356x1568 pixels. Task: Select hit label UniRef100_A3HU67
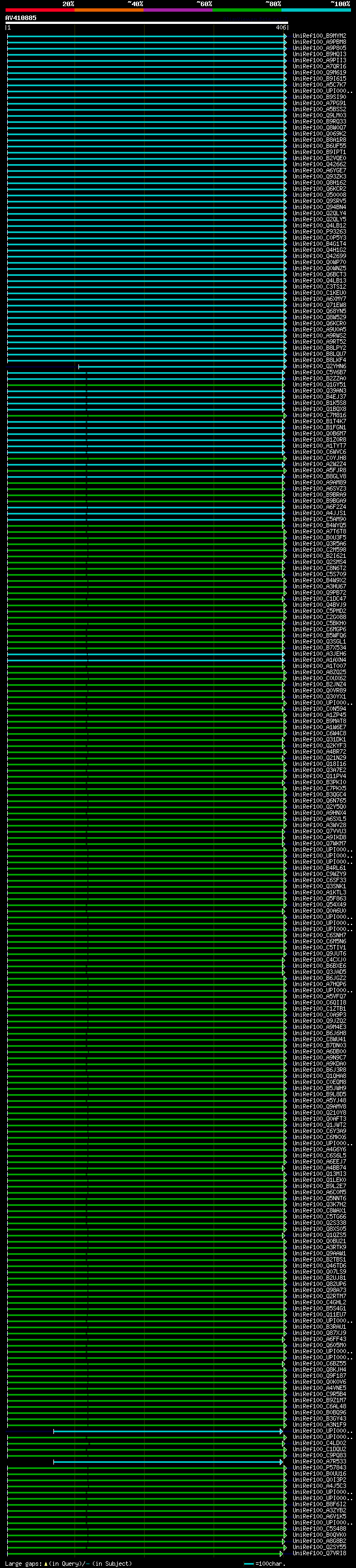pos(319,586)
